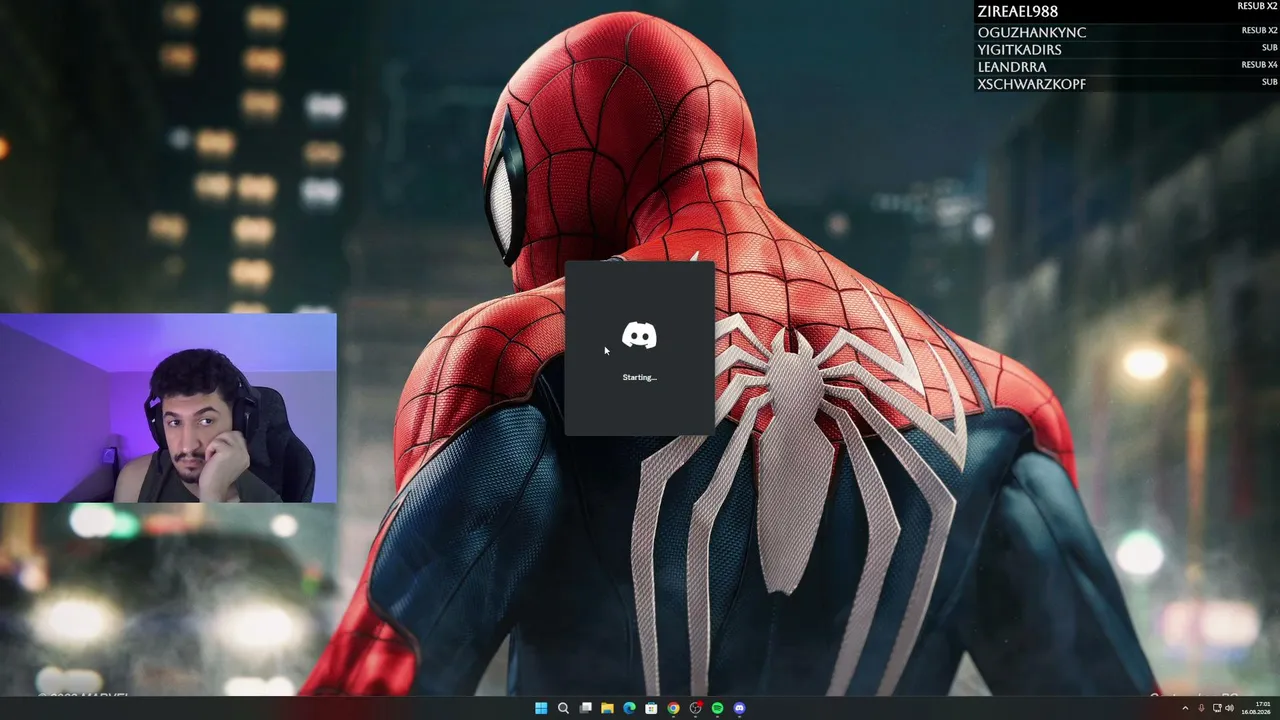Open network settings from the tray
Screen dimensions: 1280x720
[1217, 708]
